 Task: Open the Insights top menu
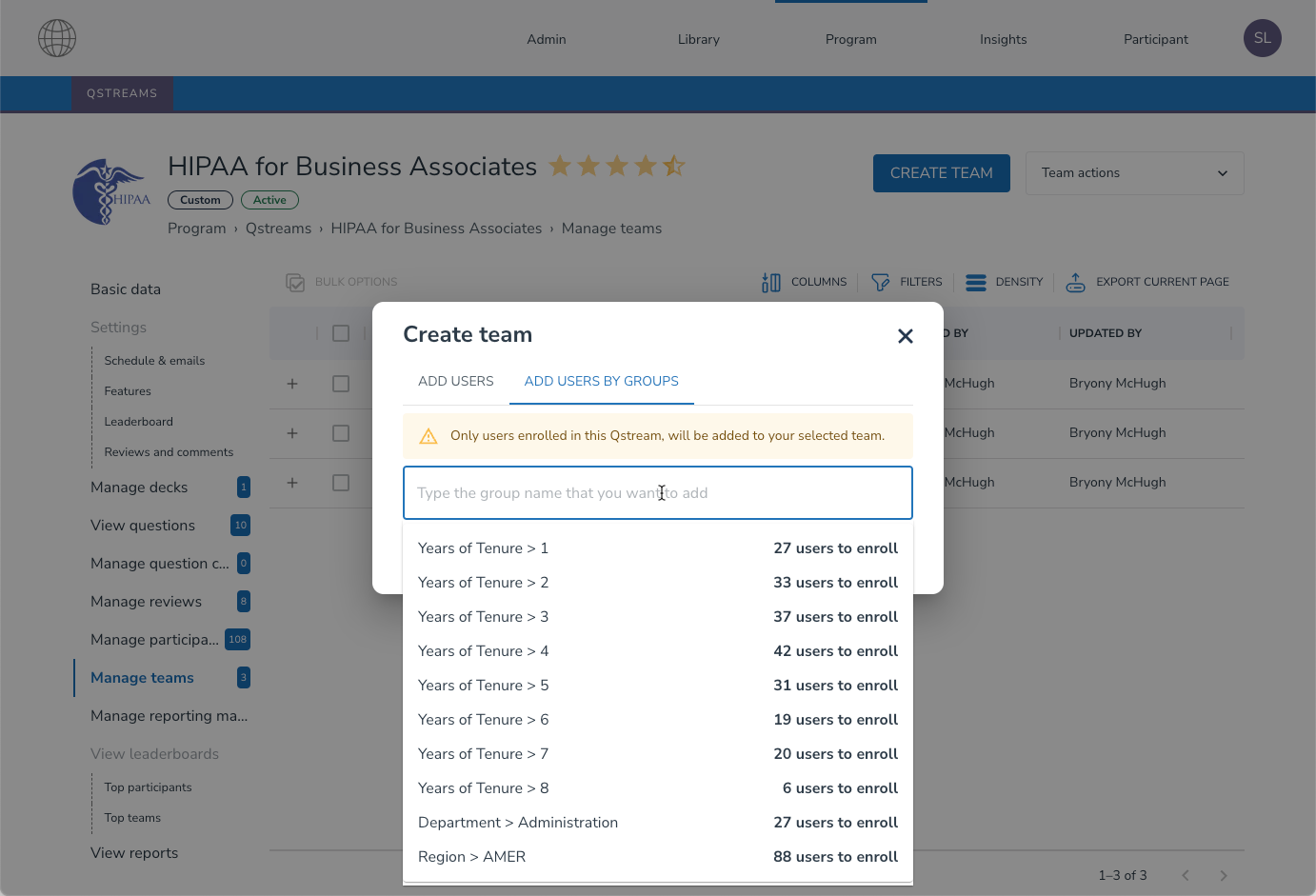(x=1004, y=39)
